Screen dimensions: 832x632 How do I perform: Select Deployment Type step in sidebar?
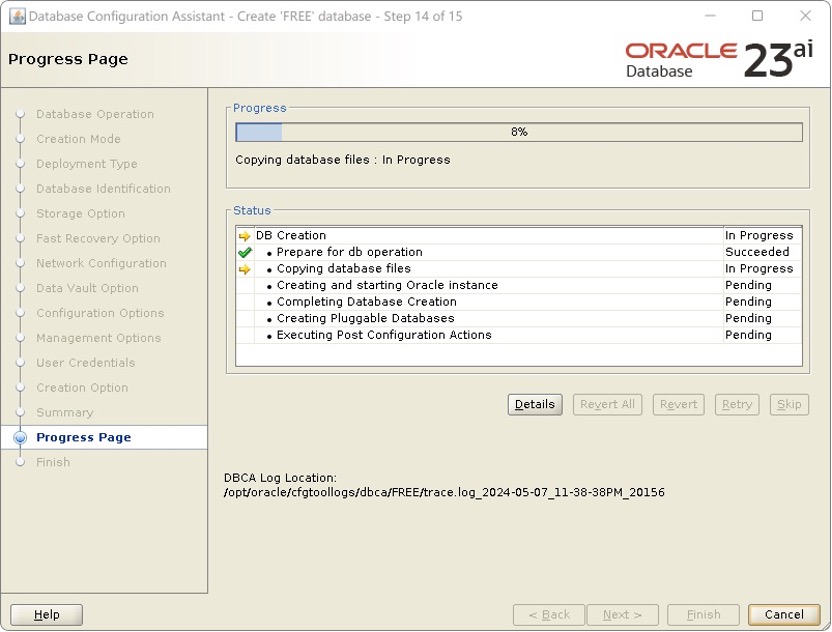click(x=86, y=164)
